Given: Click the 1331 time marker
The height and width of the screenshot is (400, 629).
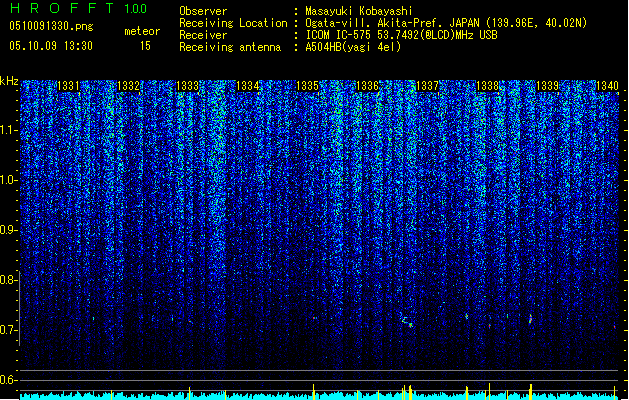Looking at the screenshot, I should (x=68, y=86).
